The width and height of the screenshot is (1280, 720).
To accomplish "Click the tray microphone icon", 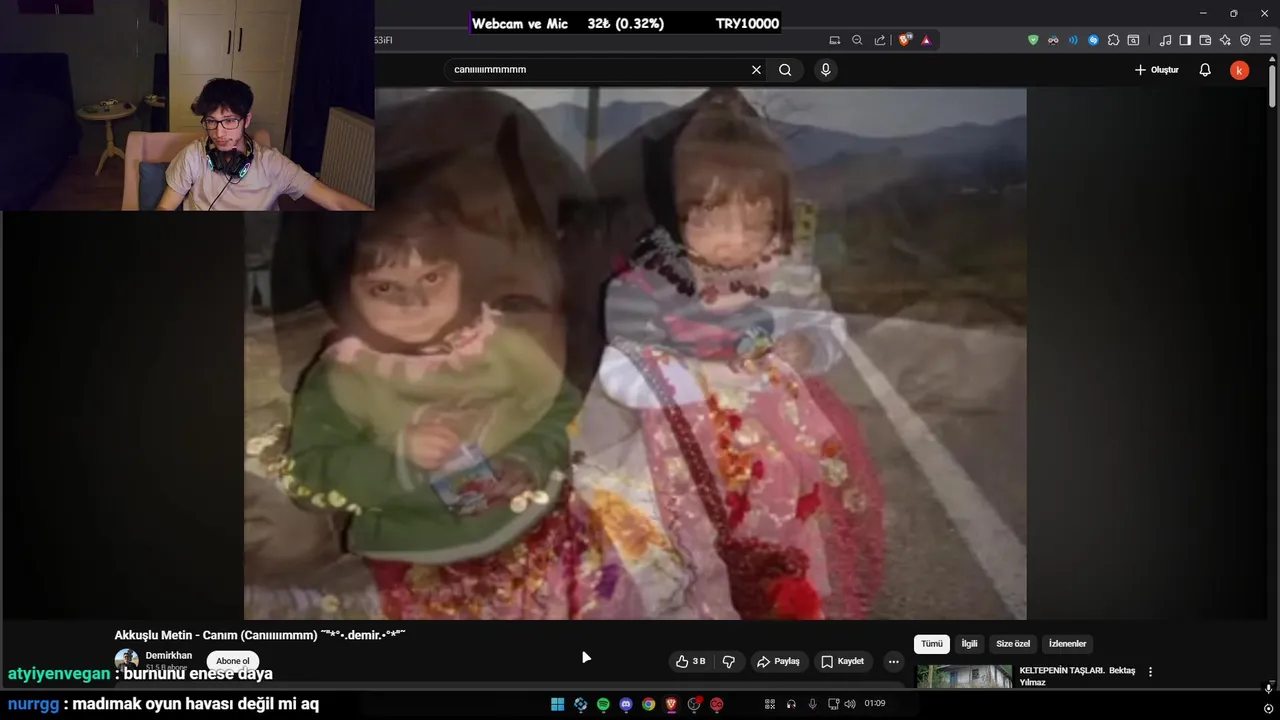I will (812, 704).
